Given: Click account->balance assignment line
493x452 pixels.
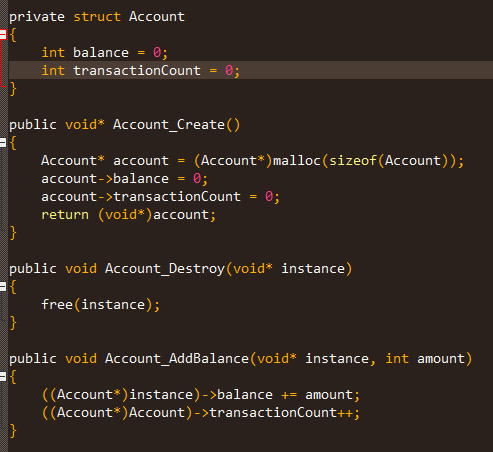Looking at the screenshot, I should pos(125,179).
